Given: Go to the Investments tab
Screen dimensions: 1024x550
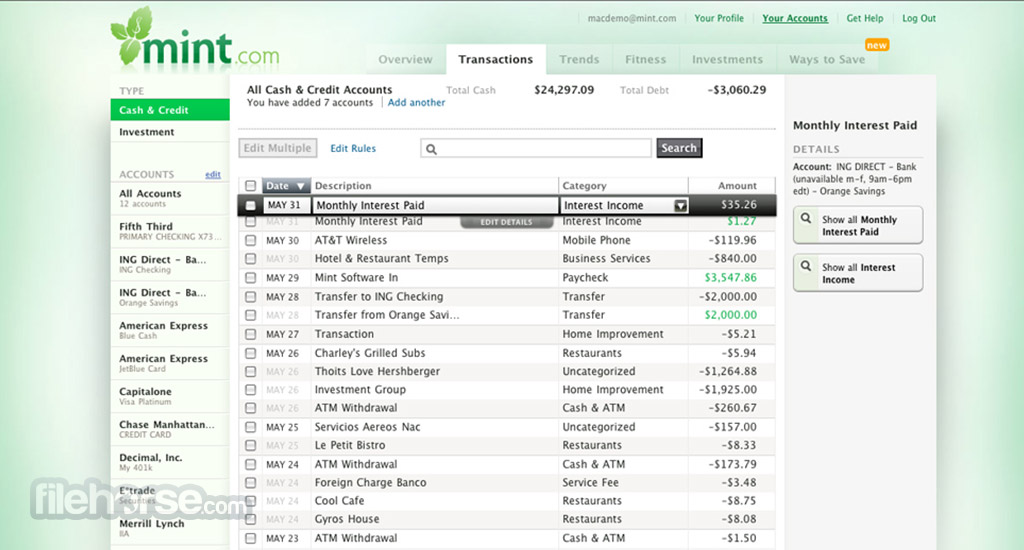Looking at the screenshot, I should click(x=728, y=59).
